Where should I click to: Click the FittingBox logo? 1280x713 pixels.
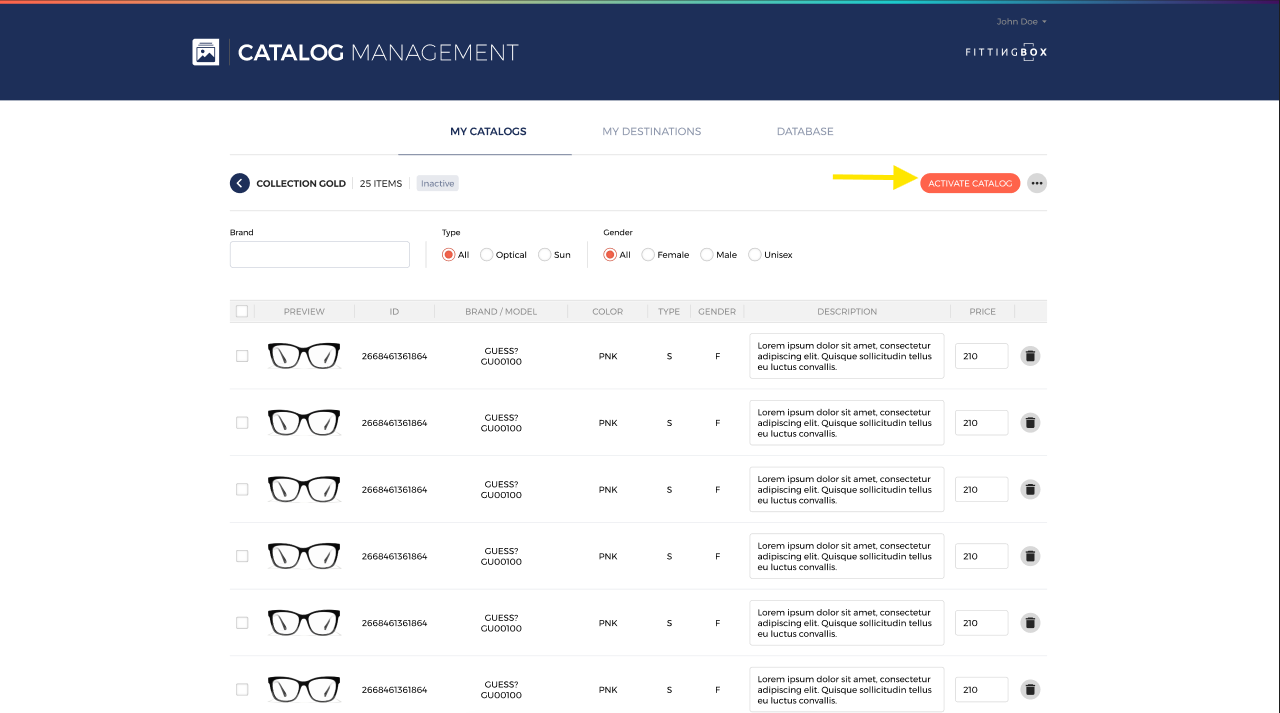1006,52
